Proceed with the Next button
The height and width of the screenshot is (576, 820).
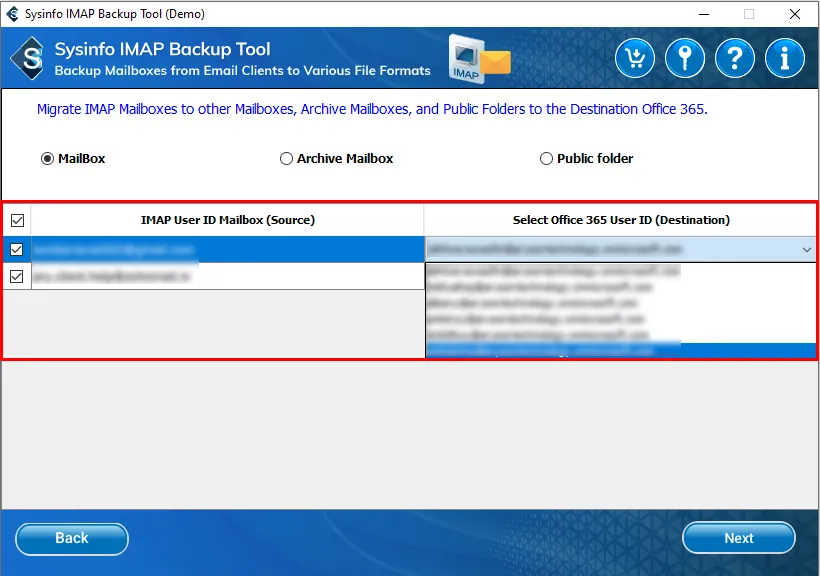(738, 538)
